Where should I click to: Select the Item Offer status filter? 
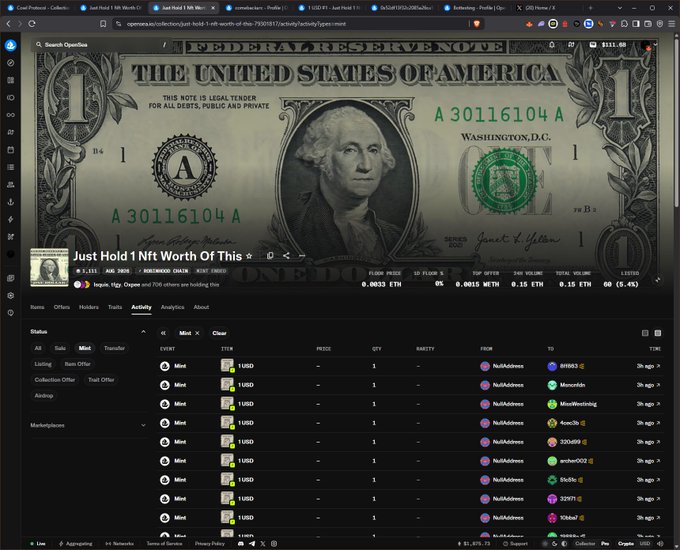(78, 364)
